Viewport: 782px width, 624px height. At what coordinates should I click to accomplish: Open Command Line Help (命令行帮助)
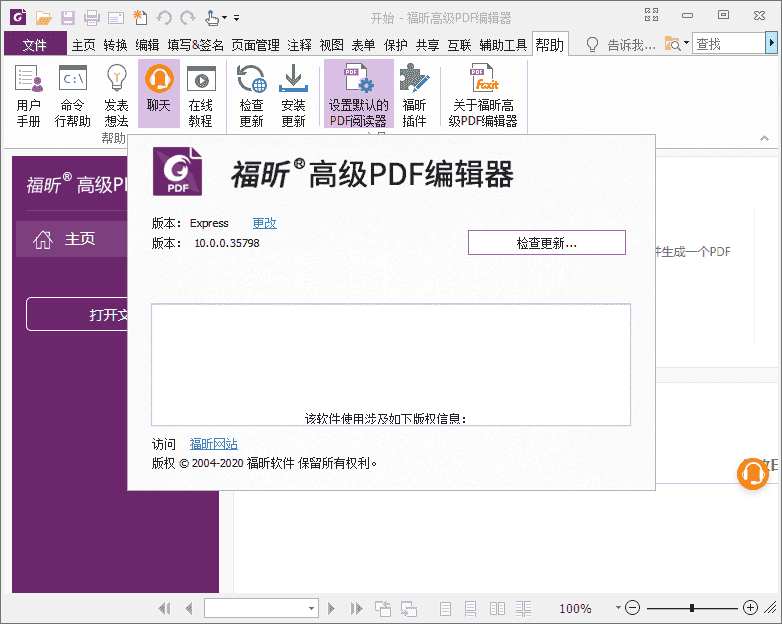[73, 95]
